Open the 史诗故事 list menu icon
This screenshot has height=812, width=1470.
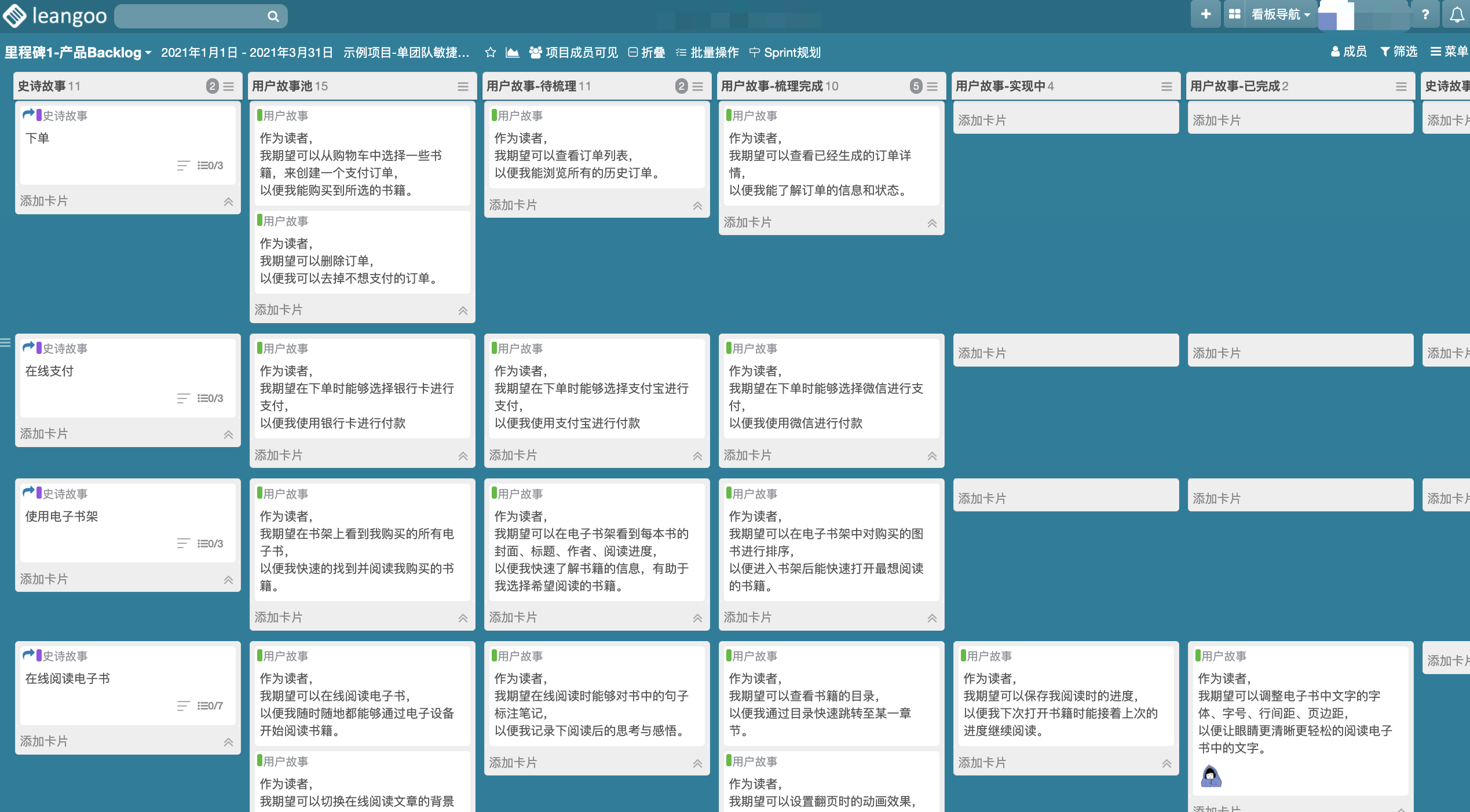click(x=229, y=86)
